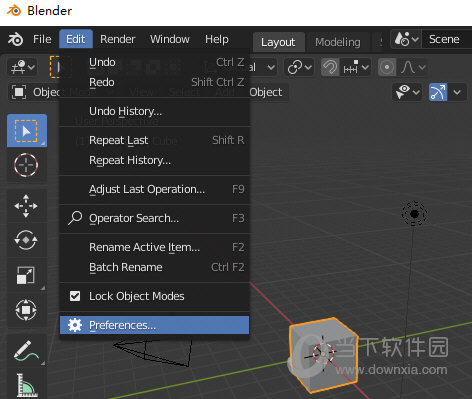Viewport: 472px width, 399px height.
Task: Open the snapping options dropdown
Action: pos(356,68)
